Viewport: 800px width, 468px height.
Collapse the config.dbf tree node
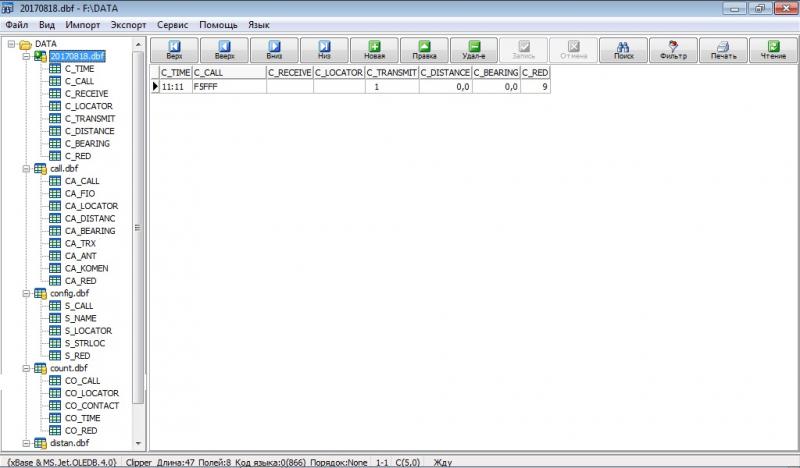[25, 294]
